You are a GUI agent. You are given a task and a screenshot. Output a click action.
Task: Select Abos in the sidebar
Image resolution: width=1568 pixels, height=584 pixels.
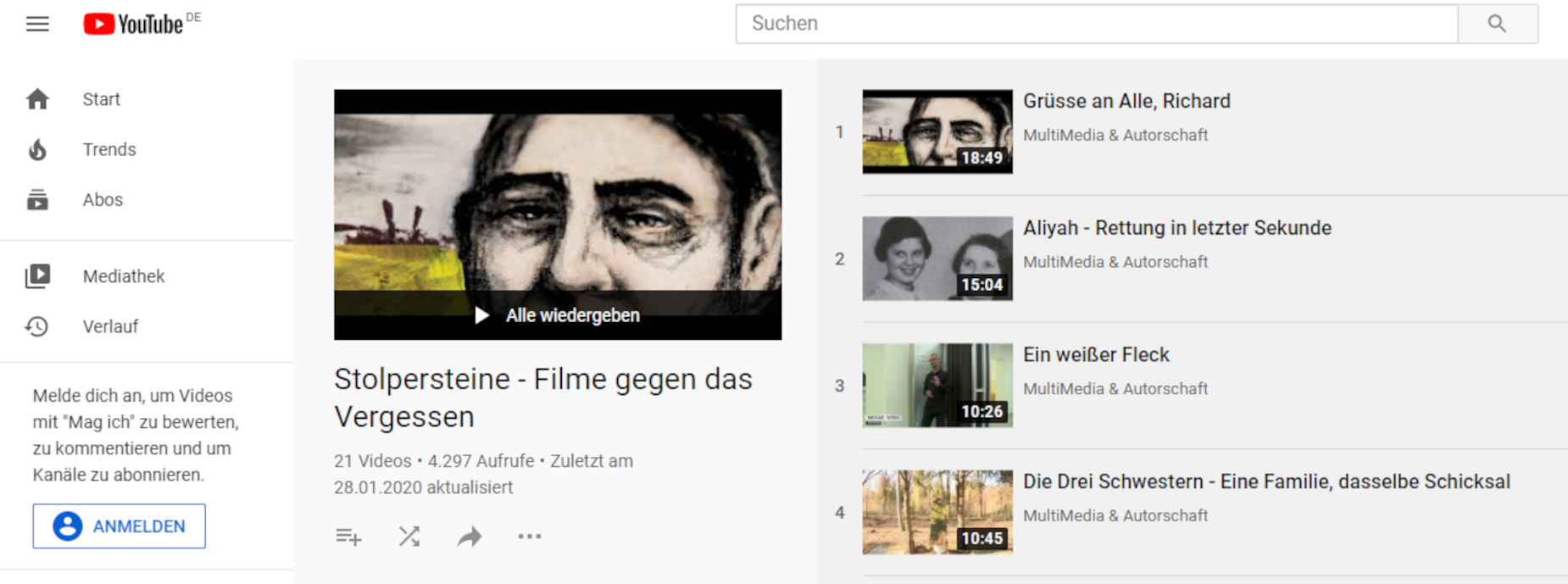(x=103, y=200)
